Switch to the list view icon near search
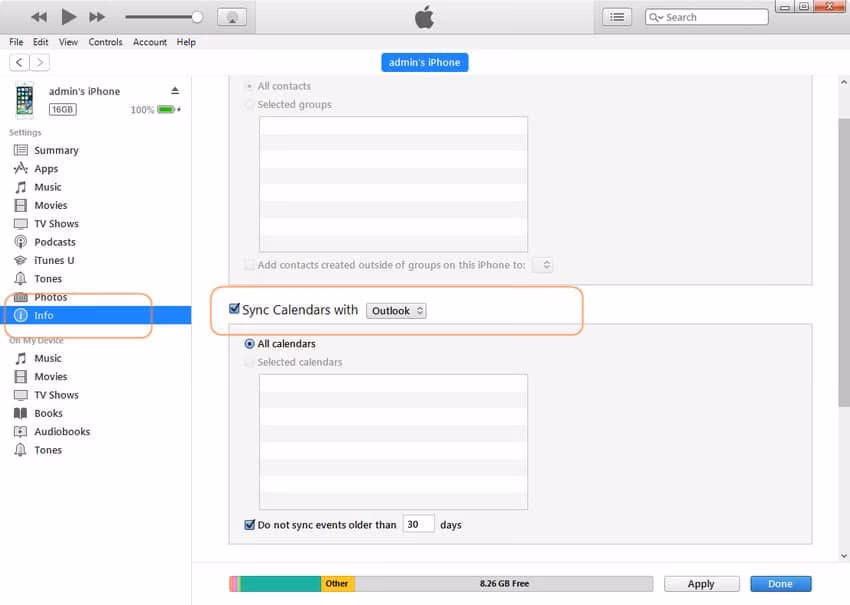This screenshot has height=605, width=850. [617, 16]
